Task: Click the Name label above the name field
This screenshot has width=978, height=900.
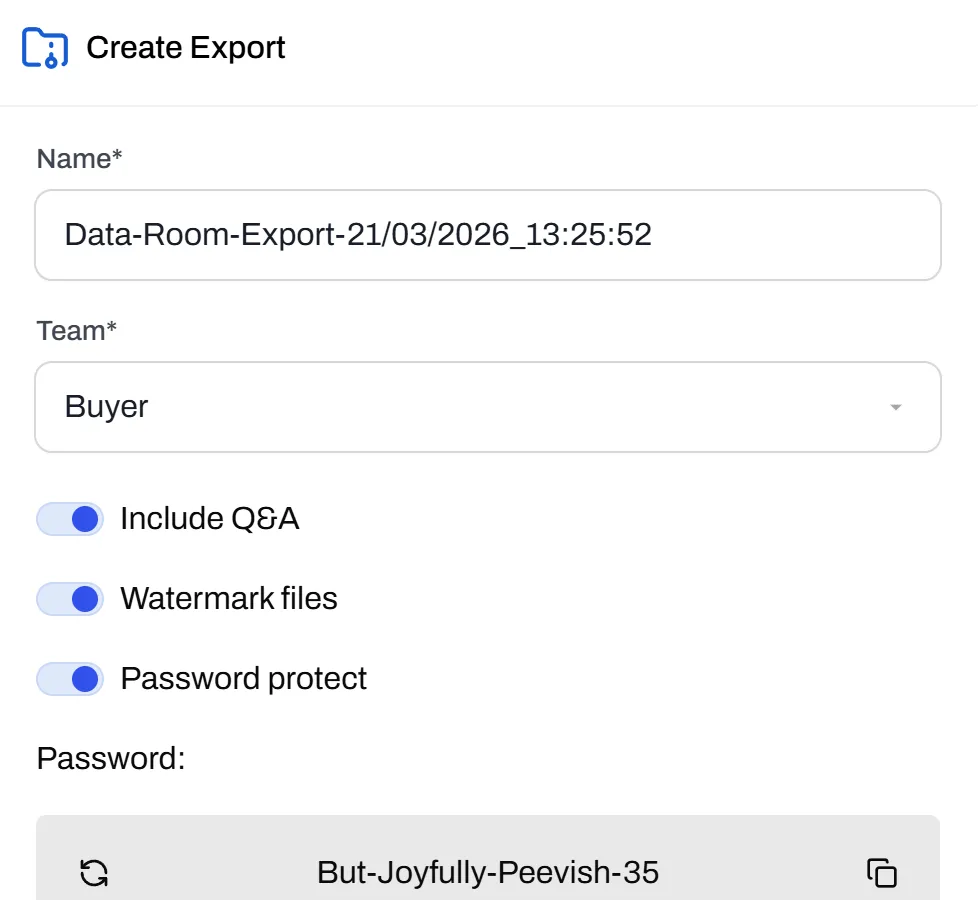Action: 78,158
